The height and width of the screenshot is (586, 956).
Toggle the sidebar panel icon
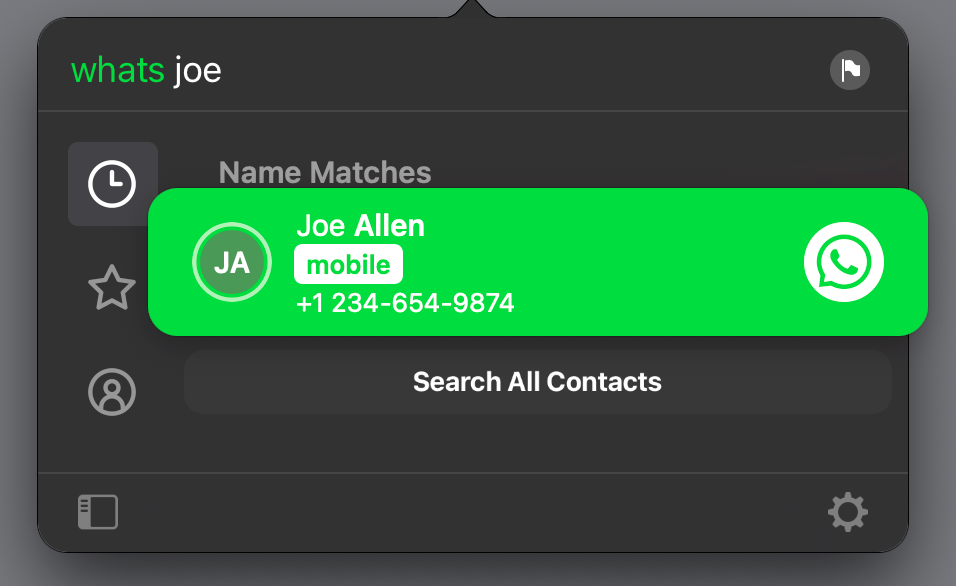(x=98, y=512)
